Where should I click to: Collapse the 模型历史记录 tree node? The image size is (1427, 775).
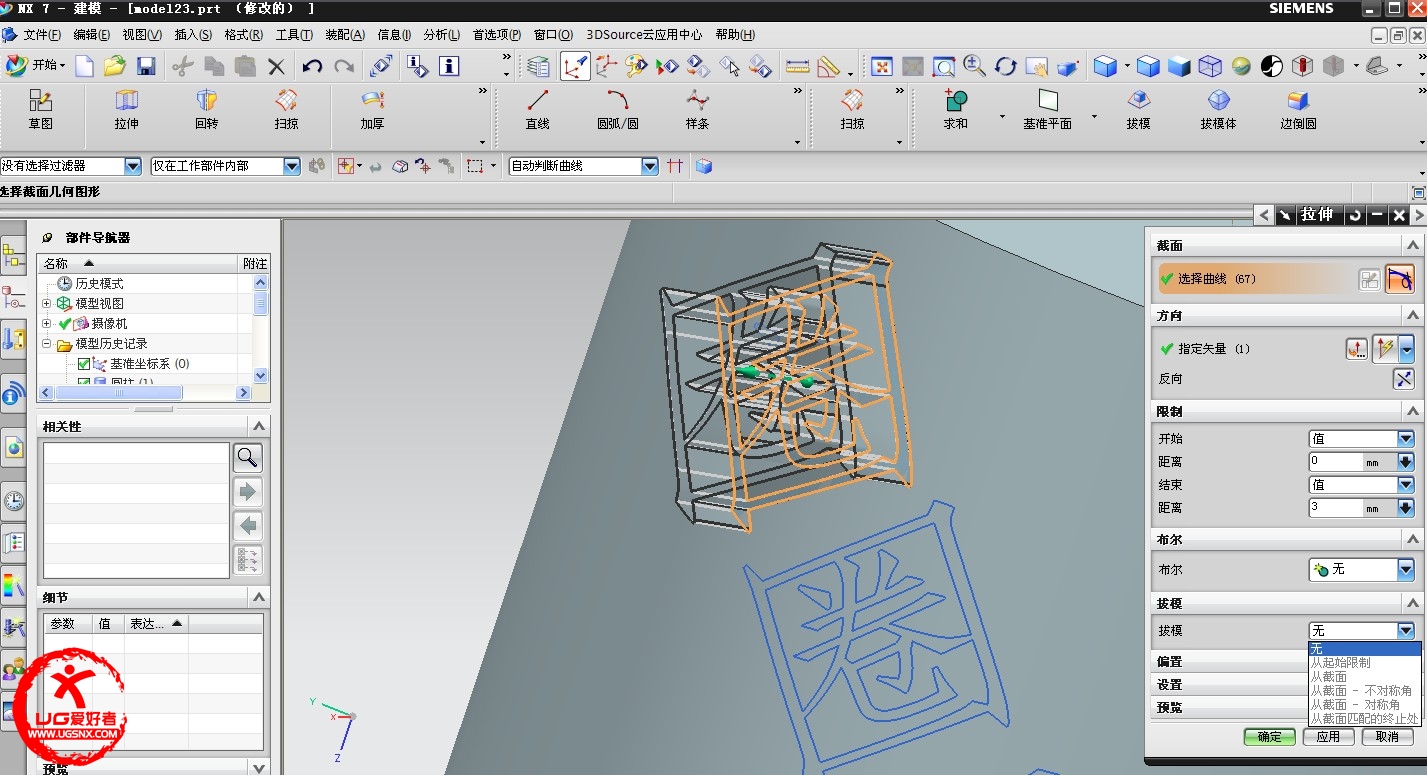tap(46, 343)
